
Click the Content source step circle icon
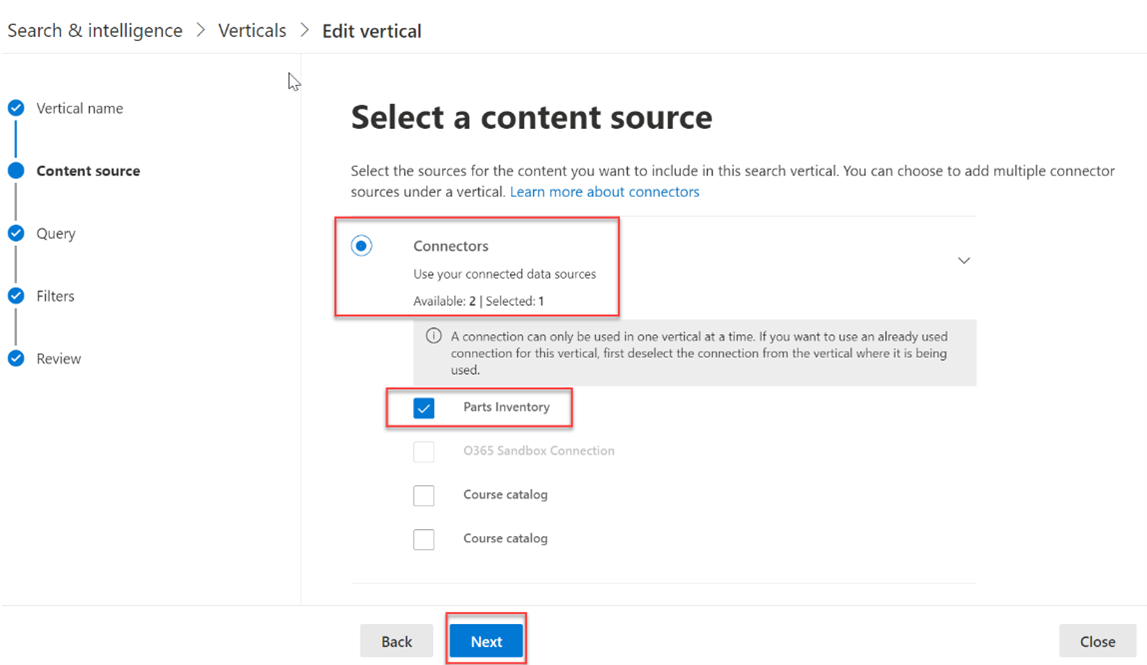(16, 171)
